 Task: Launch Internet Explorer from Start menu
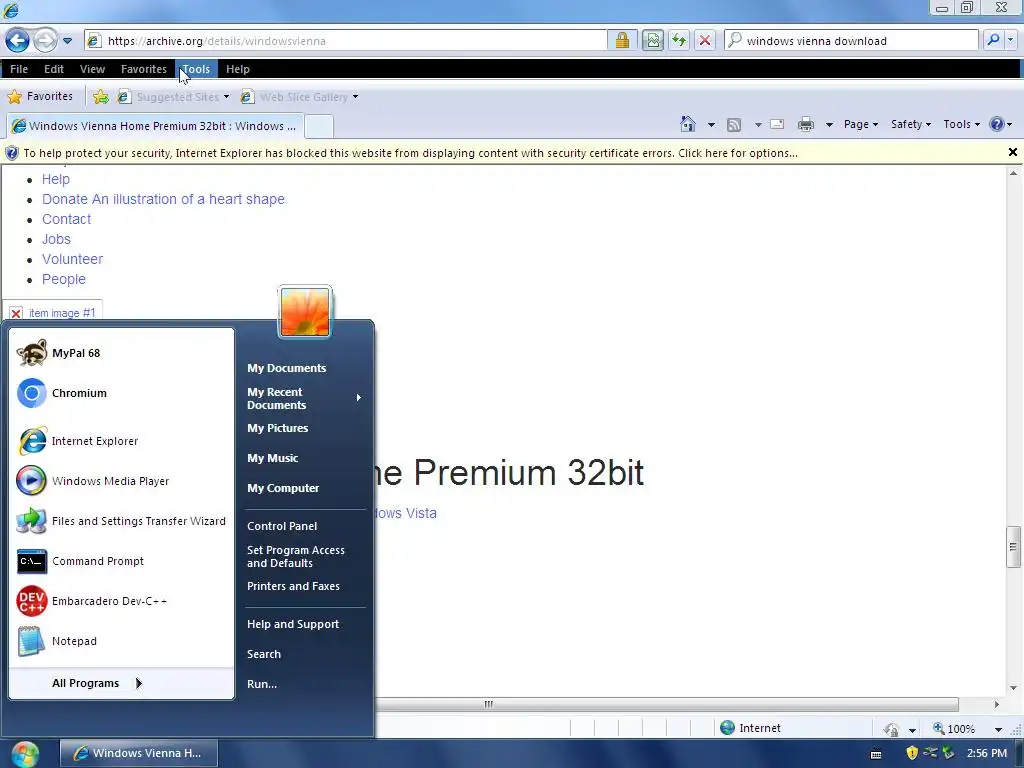121,441
